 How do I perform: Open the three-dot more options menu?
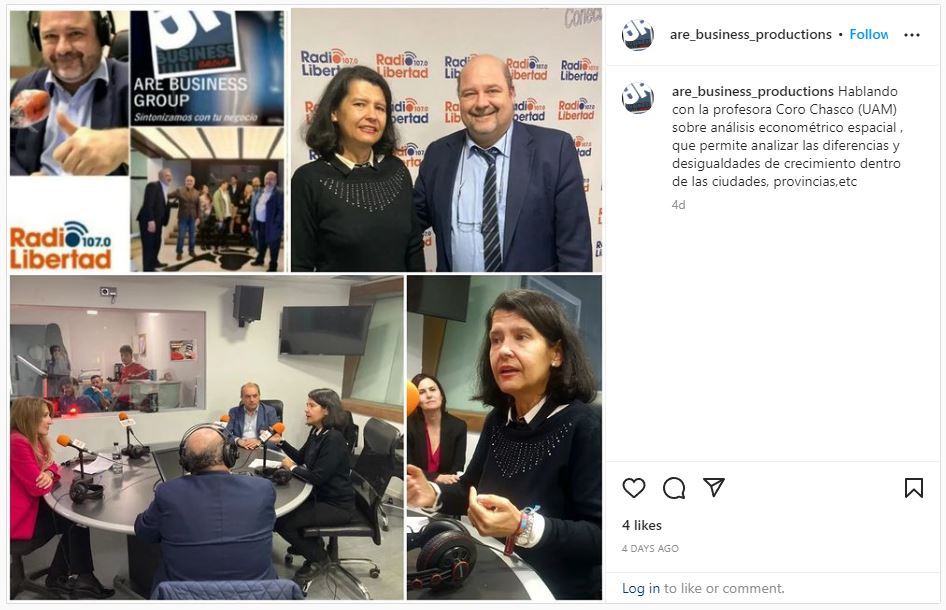pos(912,35)
